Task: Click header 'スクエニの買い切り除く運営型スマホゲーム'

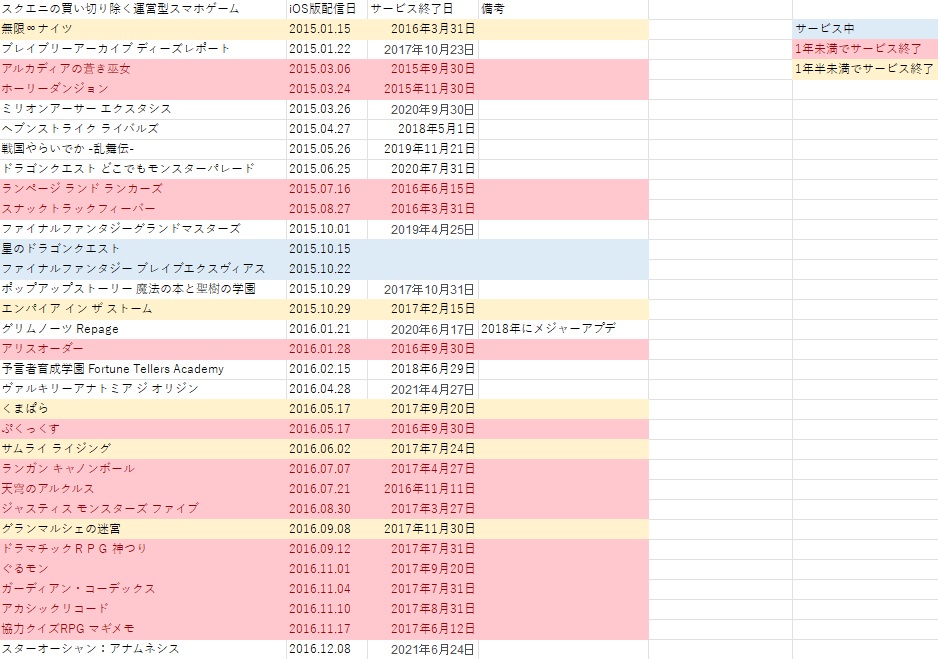Action: click(x=143, y=9)
